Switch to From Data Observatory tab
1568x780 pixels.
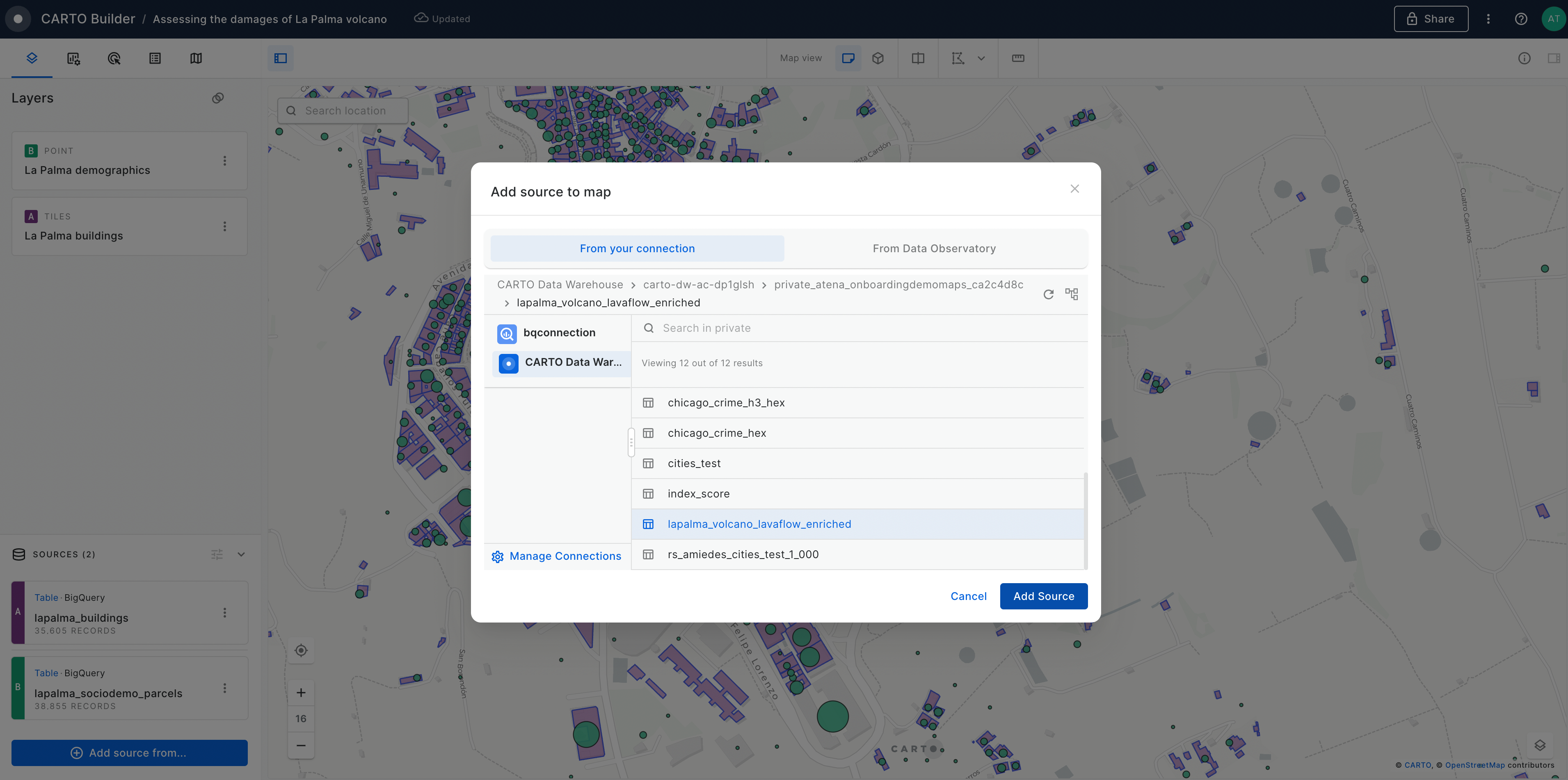(x=934, y=248)
